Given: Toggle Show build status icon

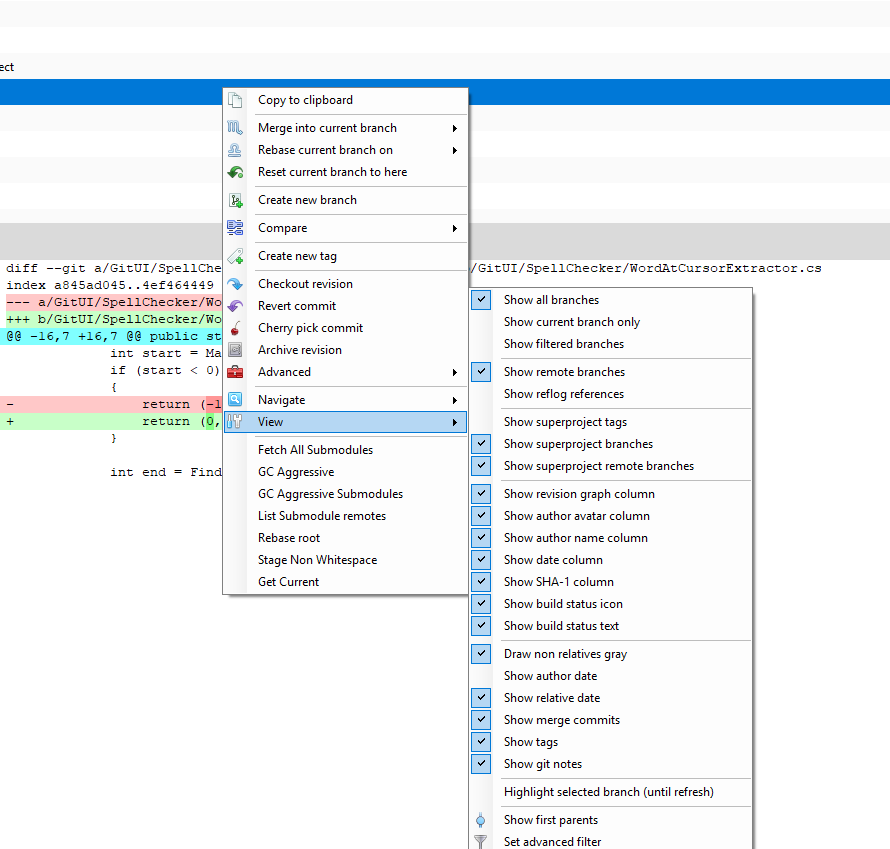Looking at the screenshot, I should [x=481, y=604].
